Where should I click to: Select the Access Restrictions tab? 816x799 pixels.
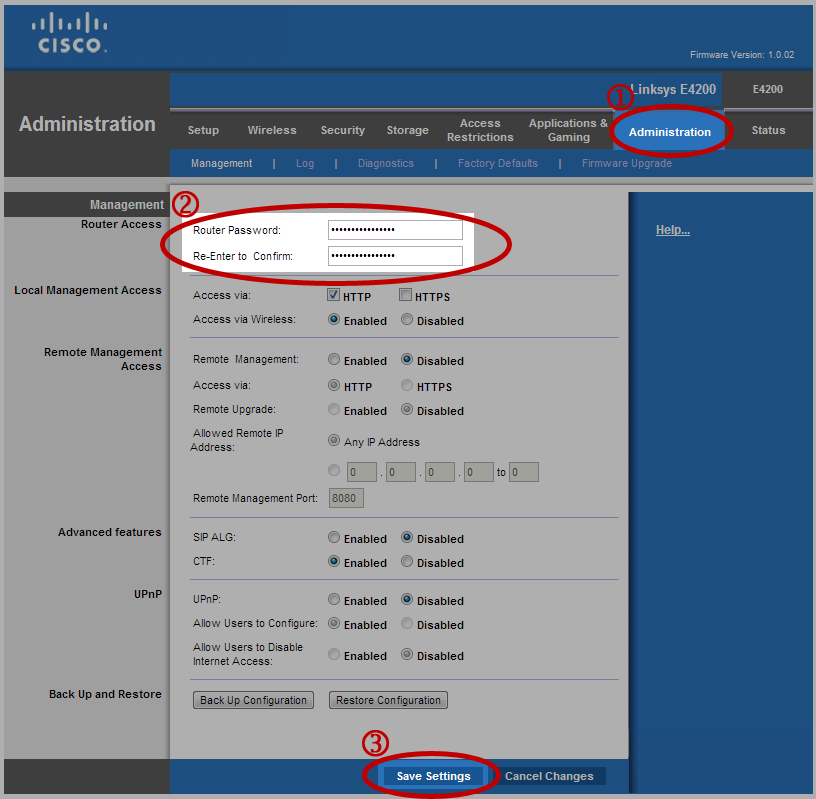pos(480,130)
